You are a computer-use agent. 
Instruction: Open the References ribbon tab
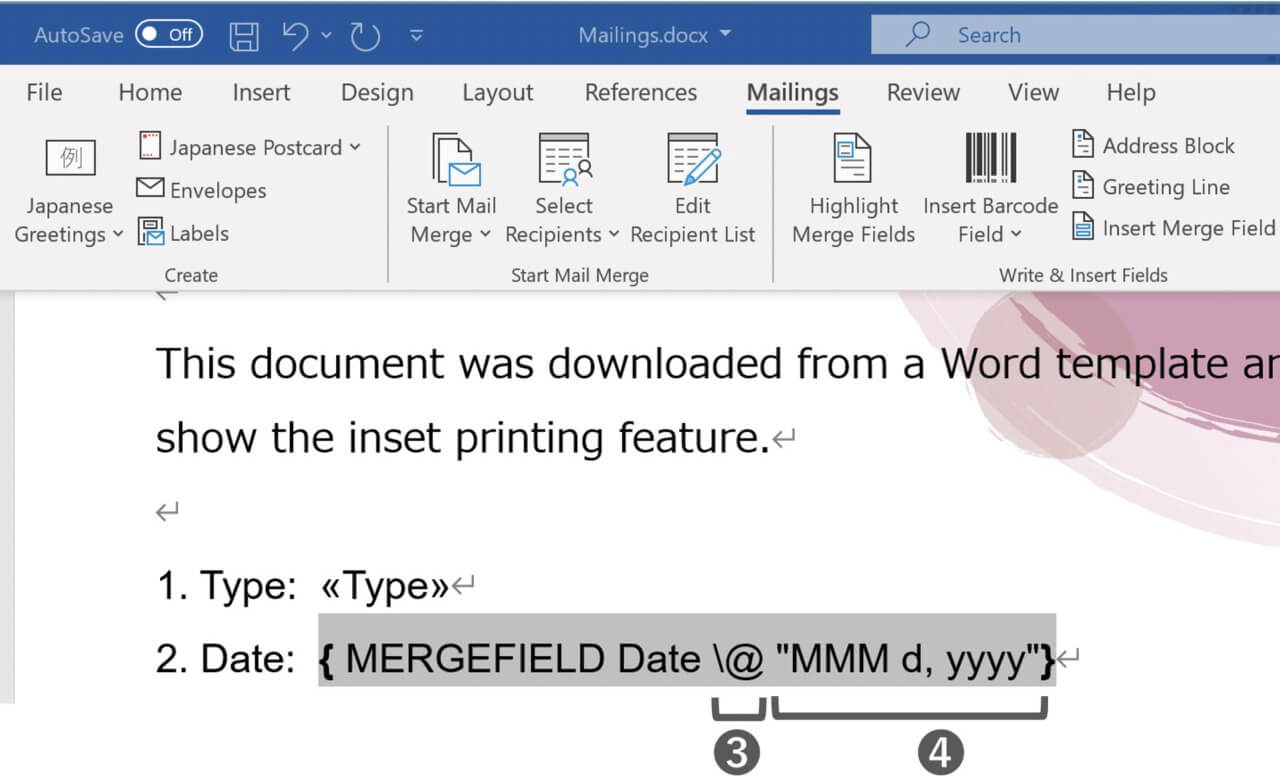(640, 92)
